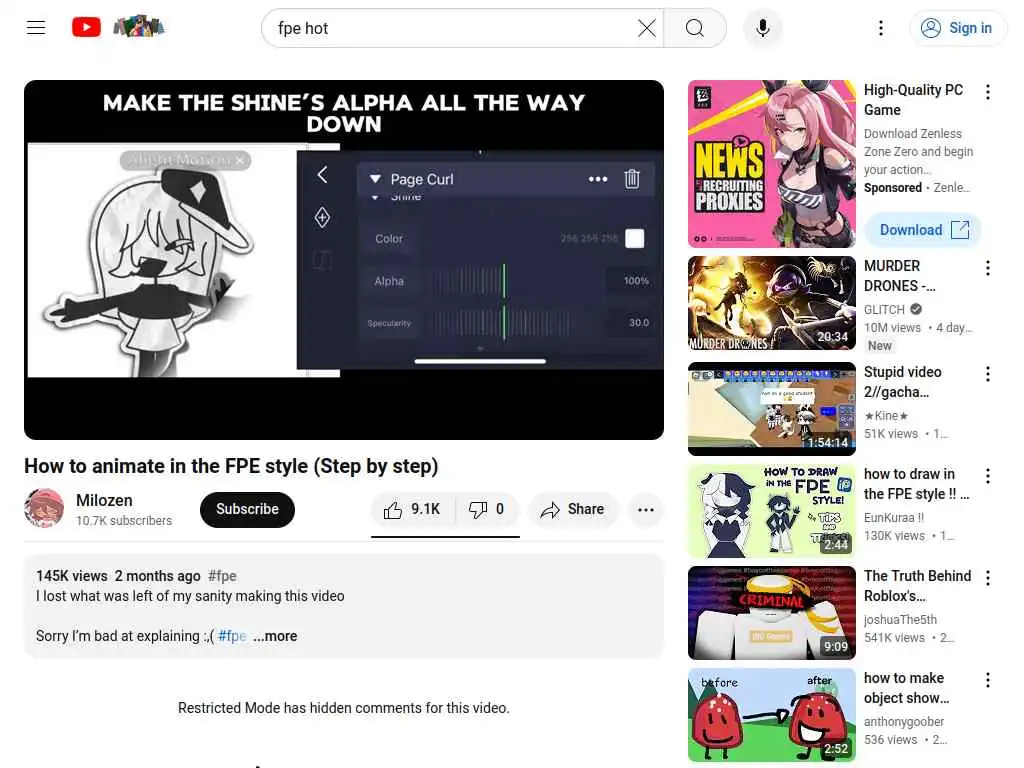Like the video with thumbs up

[413, 509]
